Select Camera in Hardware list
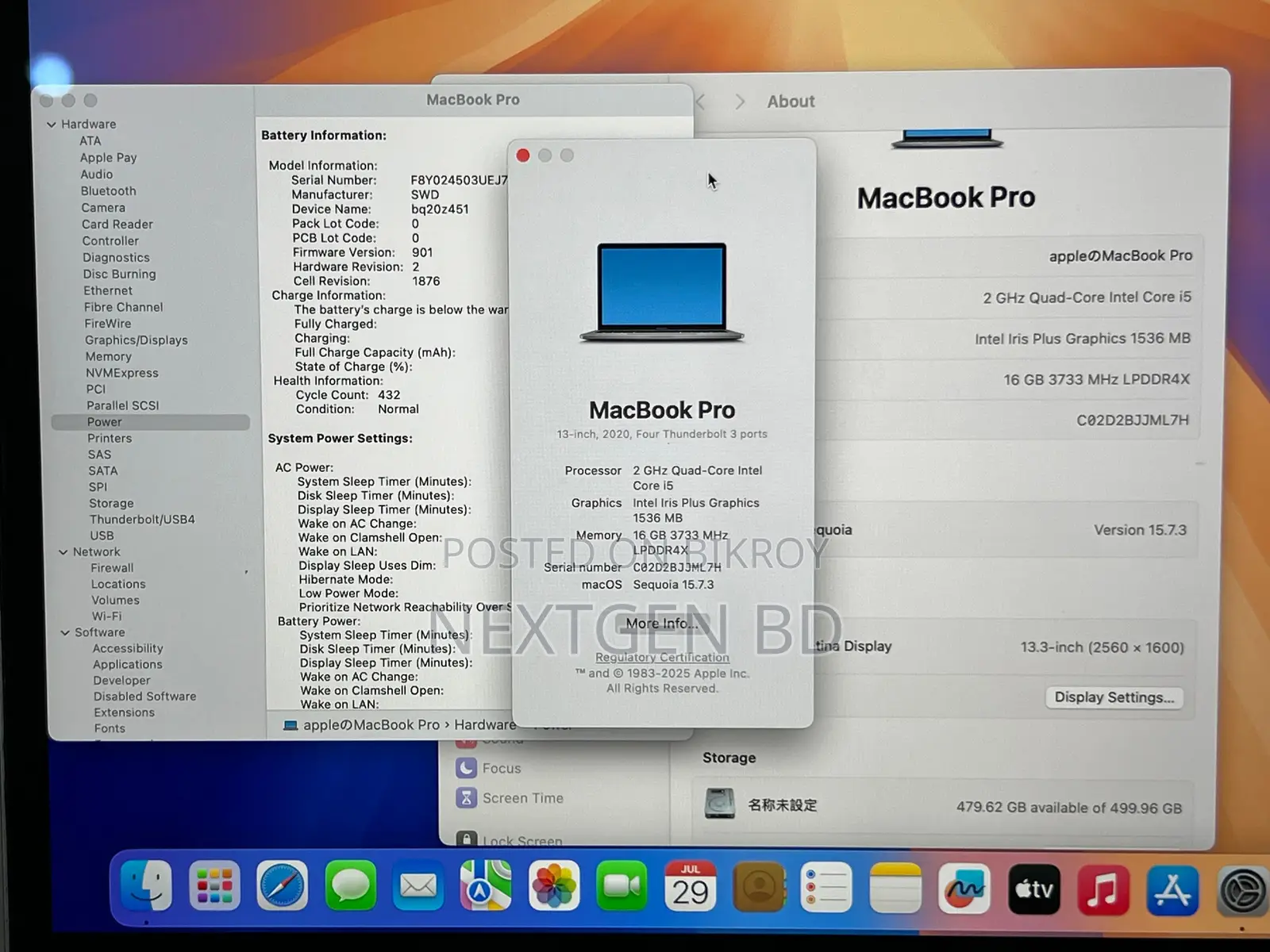This screenshot has width=1270, height=952. point(103,208)
